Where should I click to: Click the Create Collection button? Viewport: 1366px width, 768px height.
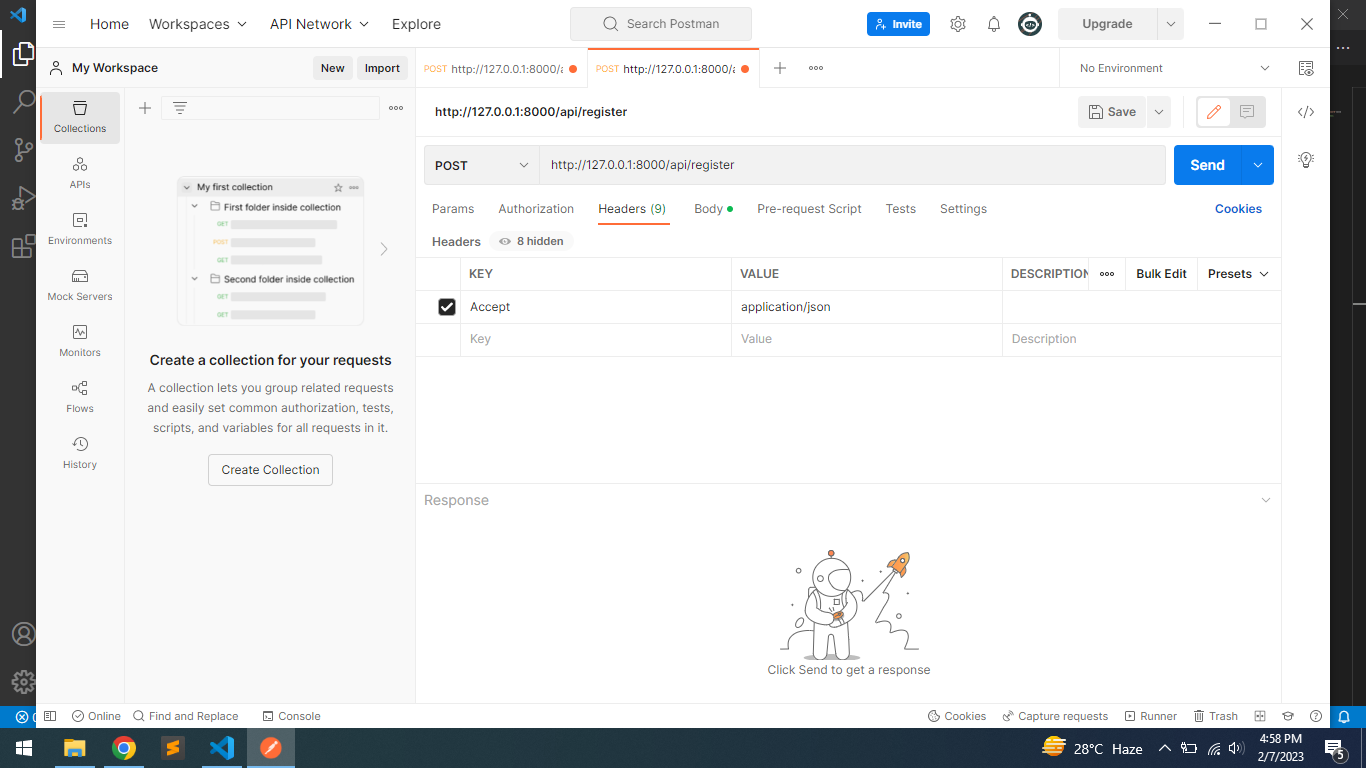coord(270,470)
